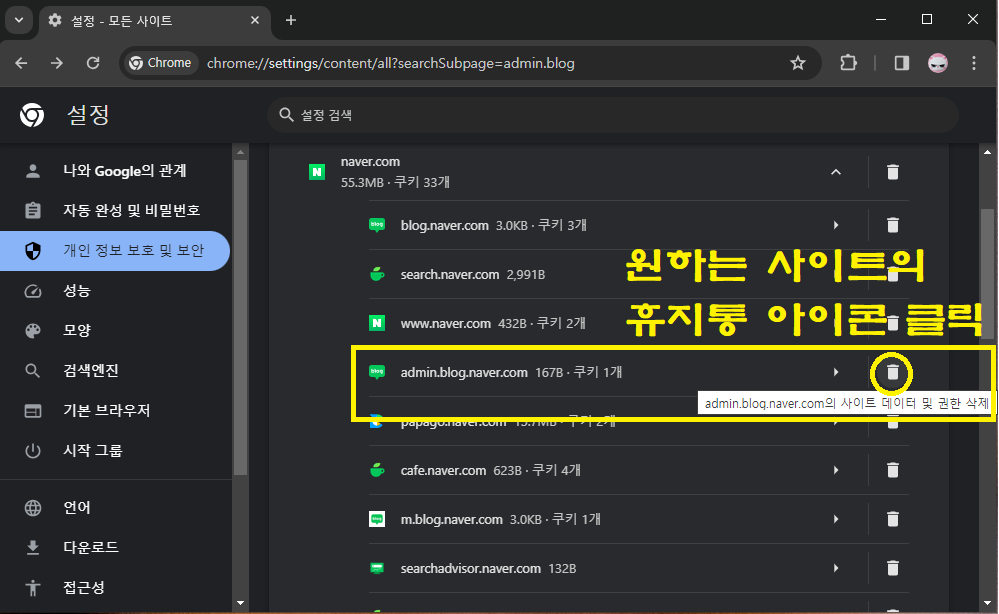The image size is (999, 614).
Task: Click trash icon for blog.naver.com
Action: coord(893,225)
